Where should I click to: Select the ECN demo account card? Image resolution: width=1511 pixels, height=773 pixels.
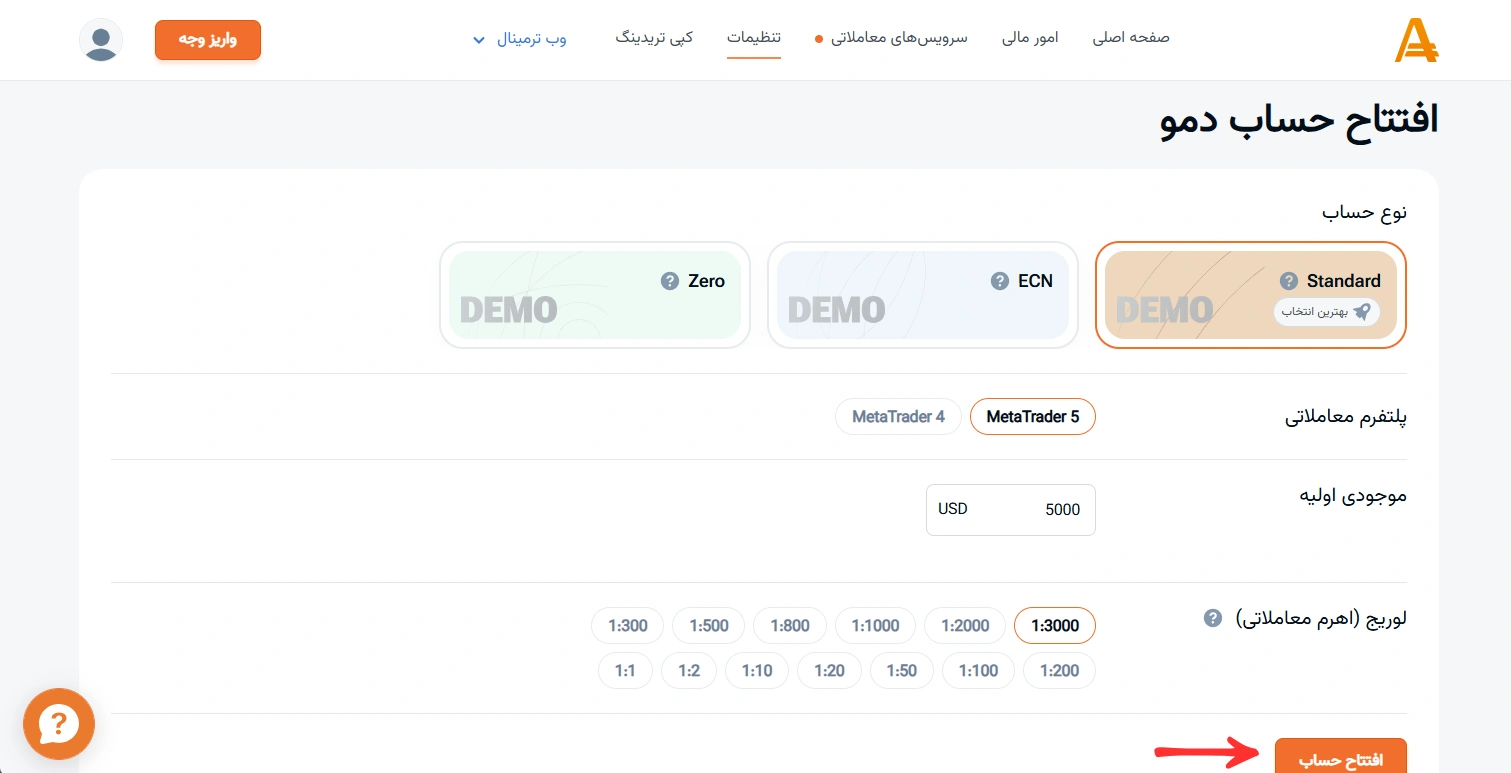pyautogui.click(x=923, y=295)
